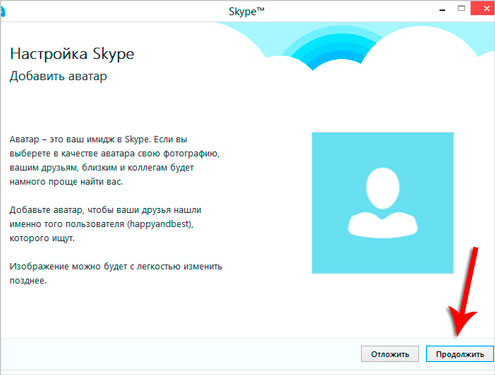Close the Skype setup window

tap(483, 8)
